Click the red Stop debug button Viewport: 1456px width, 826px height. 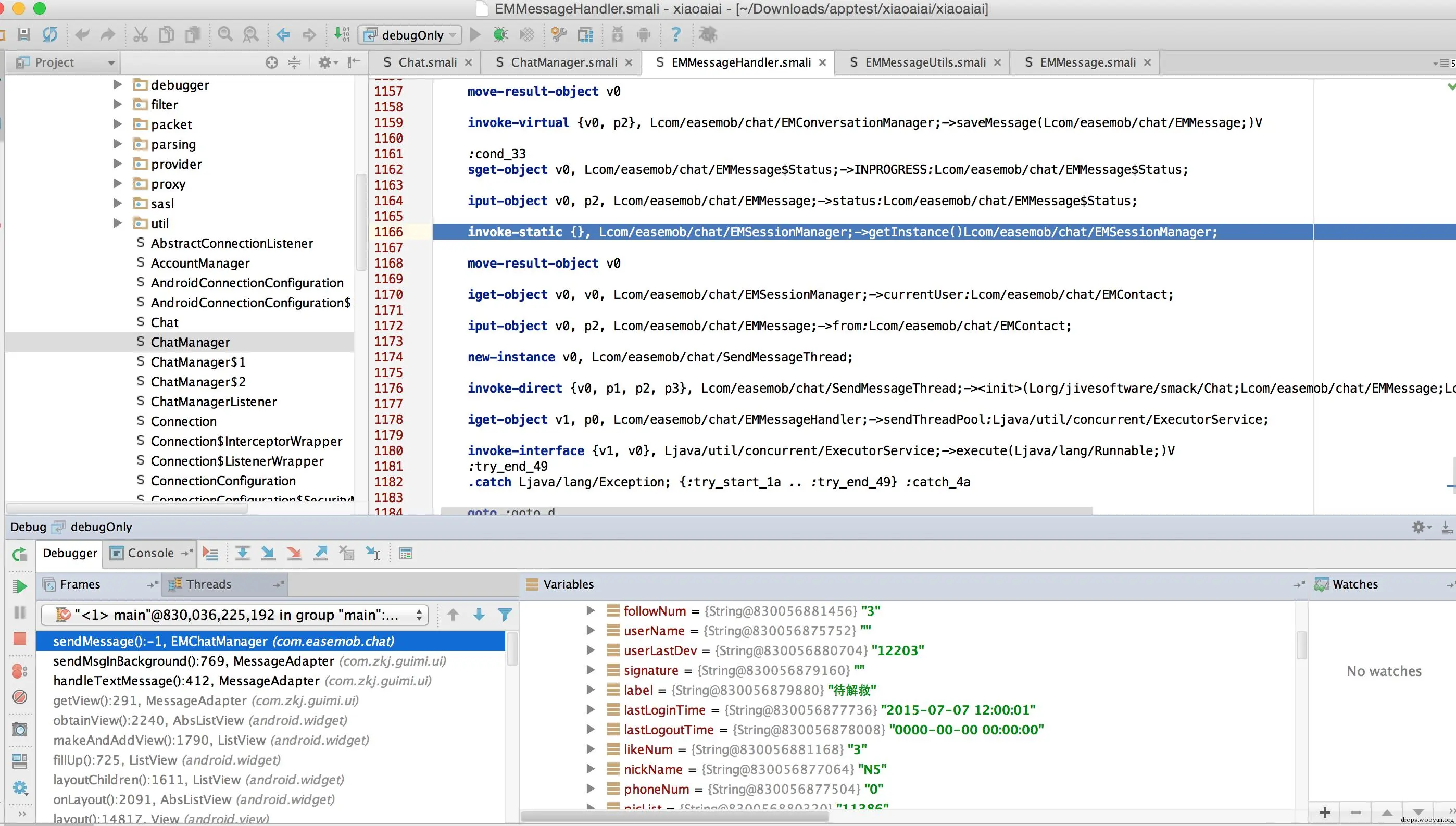click(x=20, y=639)
